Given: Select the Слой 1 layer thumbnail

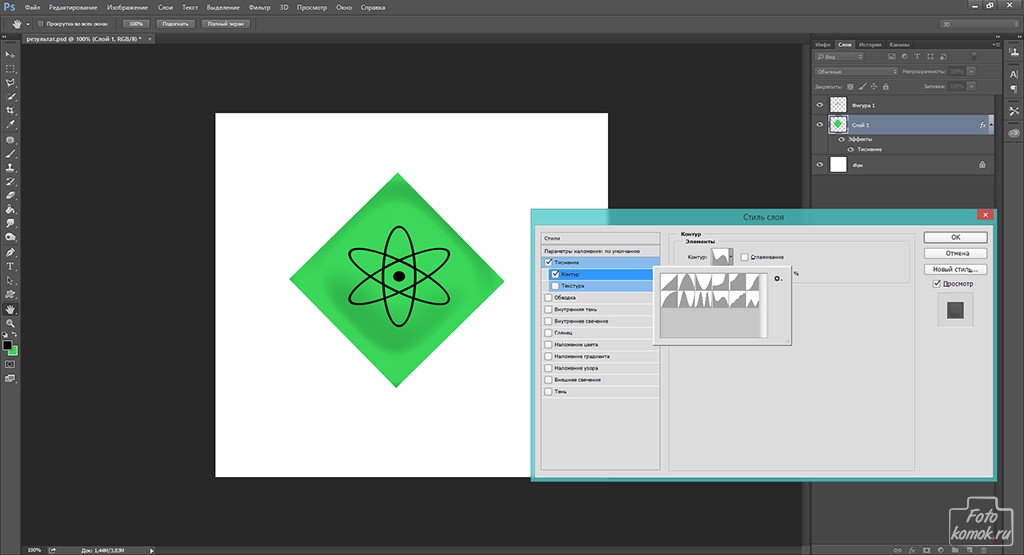Looking at the screenshot, I should coord(838,124).
